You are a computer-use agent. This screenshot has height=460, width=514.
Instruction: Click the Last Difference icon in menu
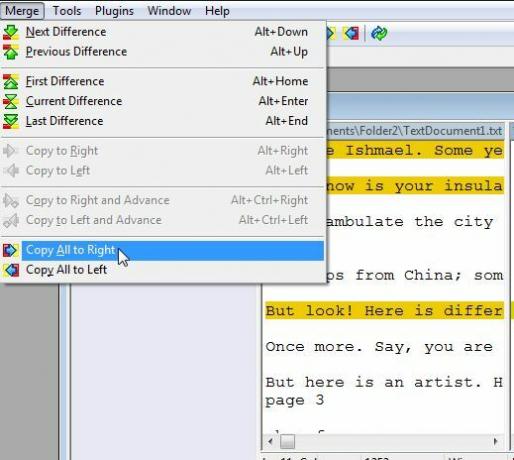[x=11, y=121]
